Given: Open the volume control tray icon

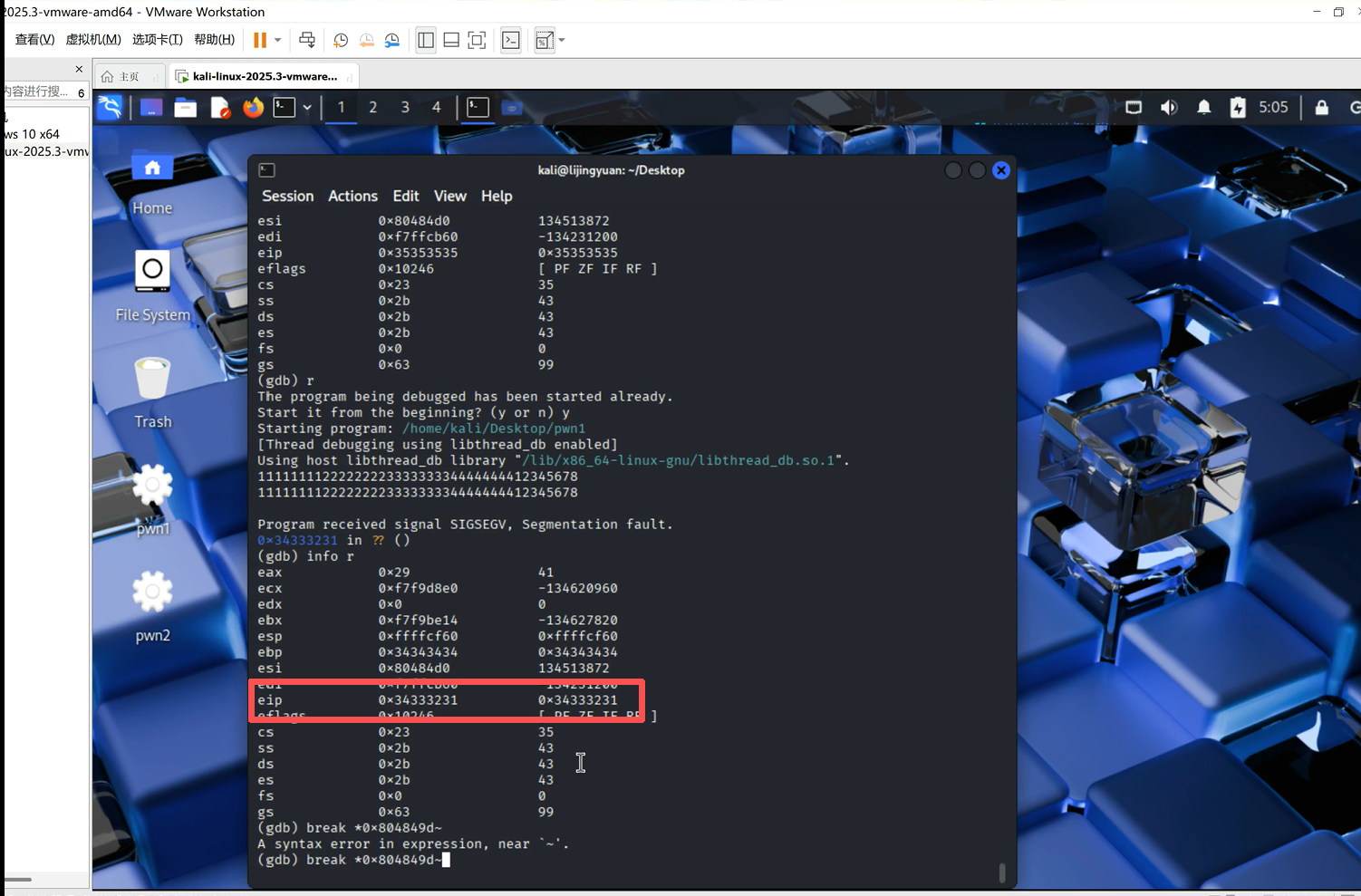Looking at the screenshot, I should [1169, 107].
